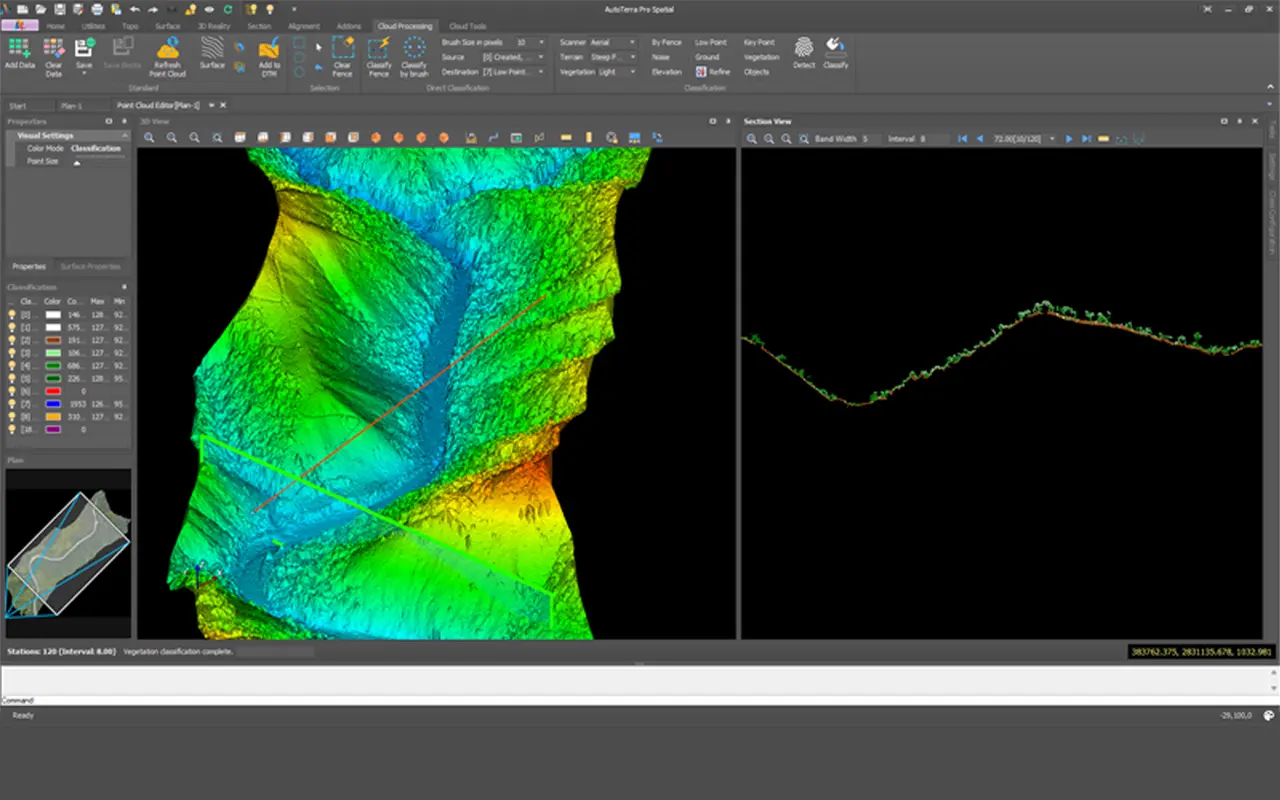Click the Detect fingerprint icon
Viewport: 1280px width, 800px height.
pos(804,52)
